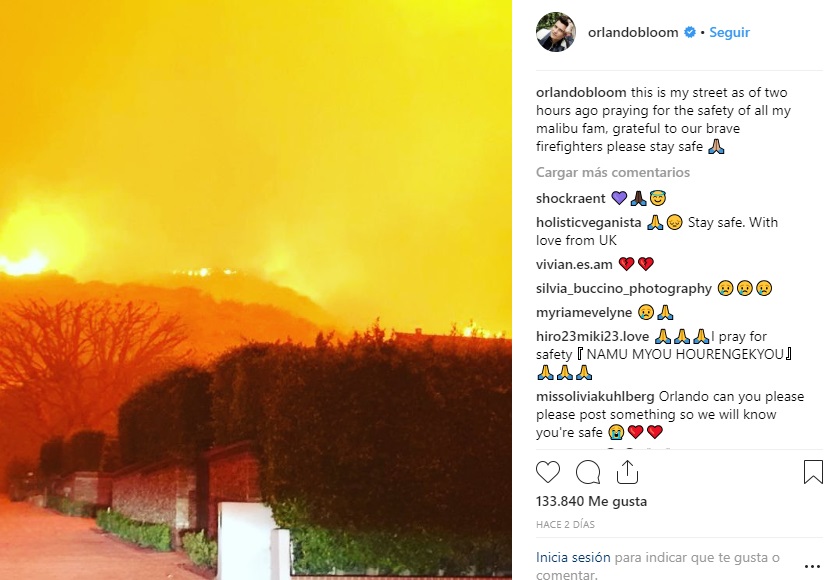This screenshot has width=830, height=580.
Task: Go to the hiro23miki23.love profile
Action: click(x=592, y=337)
